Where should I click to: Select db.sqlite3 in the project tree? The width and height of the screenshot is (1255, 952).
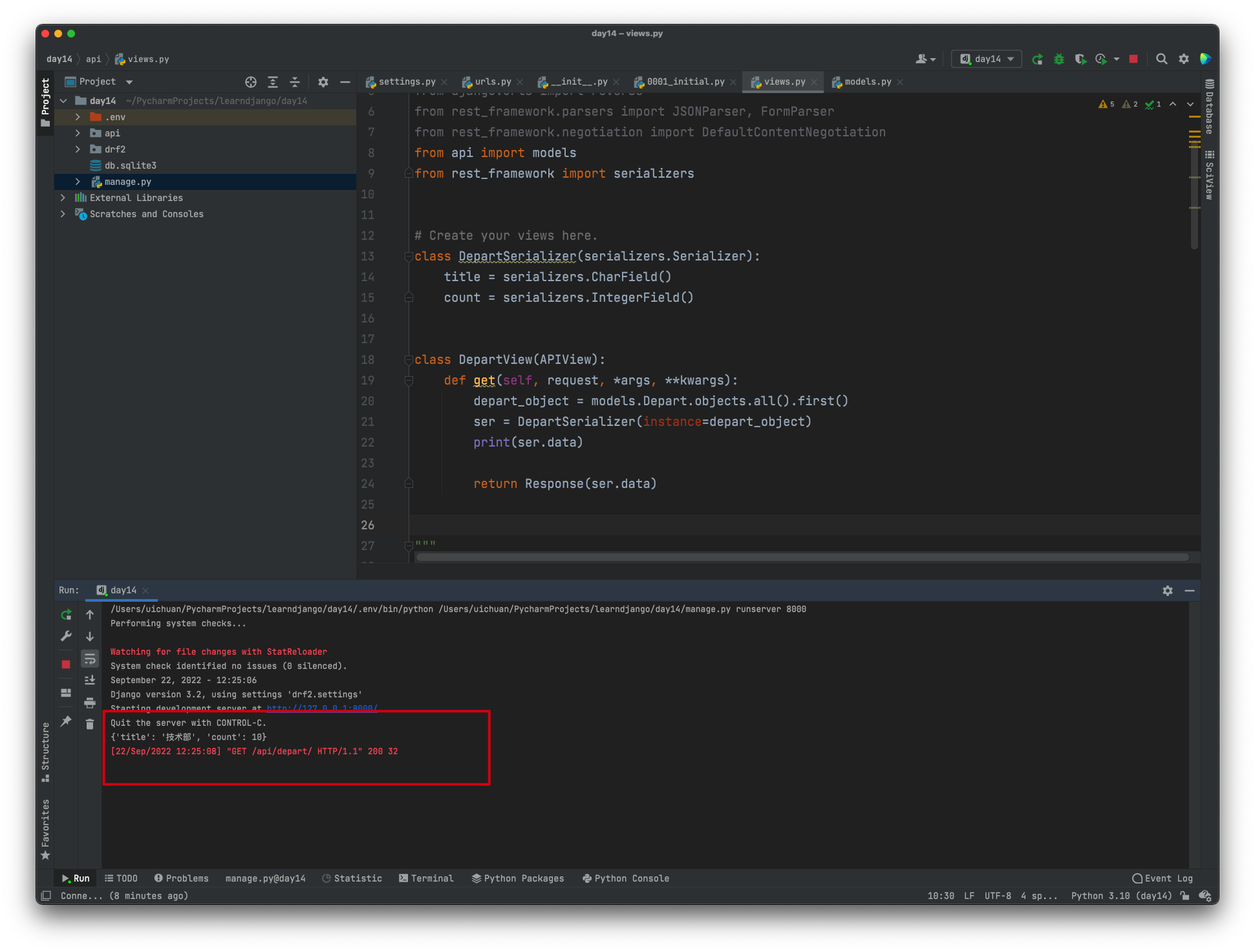click(131, 165)
